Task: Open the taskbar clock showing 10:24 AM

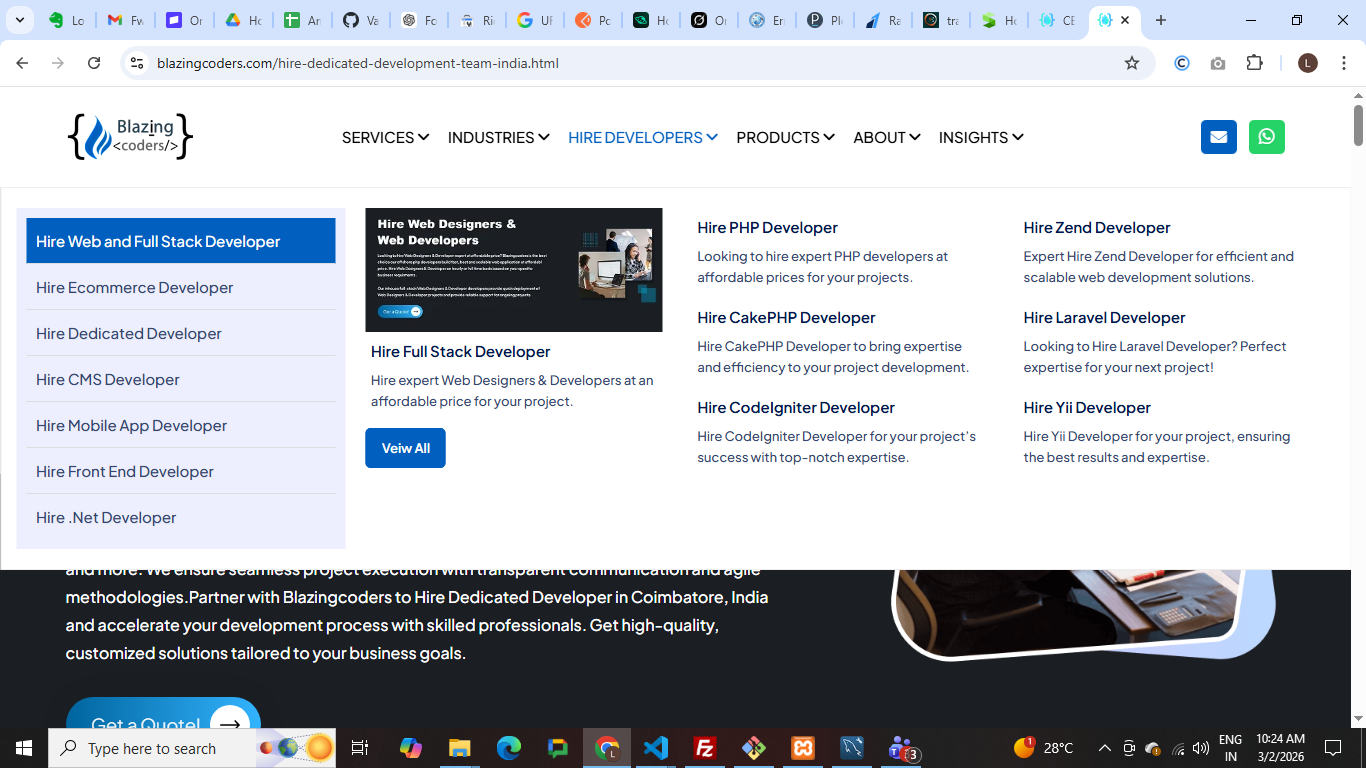Action: 1281,748
